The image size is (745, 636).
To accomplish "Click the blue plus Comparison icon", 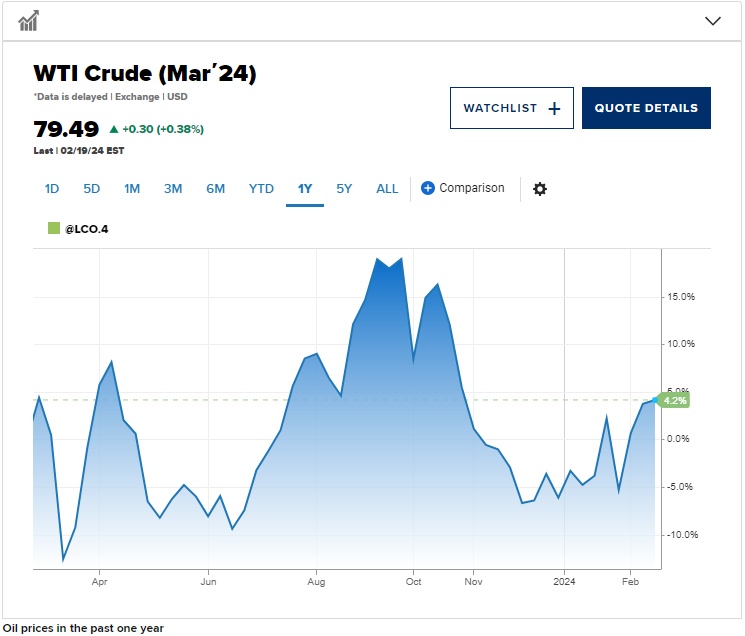I will pos(428,188).
